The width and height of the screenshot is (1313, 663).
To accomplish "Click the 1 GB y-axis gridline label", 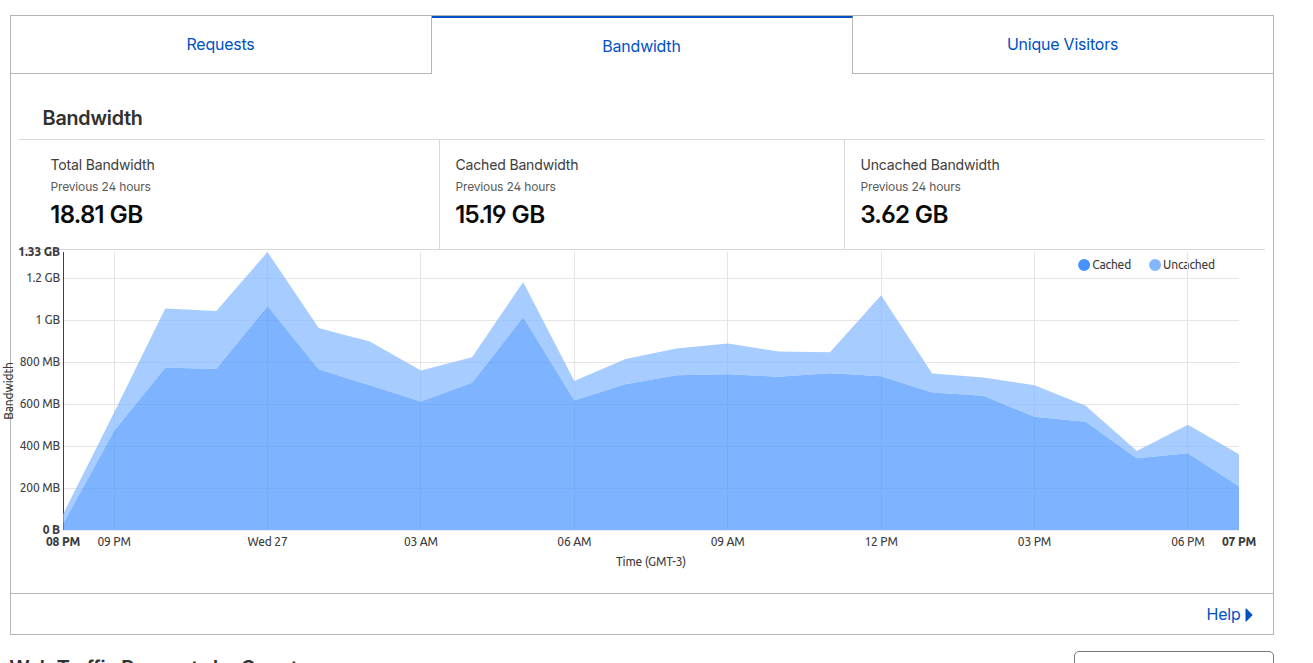I will click(x=48, y=320).
